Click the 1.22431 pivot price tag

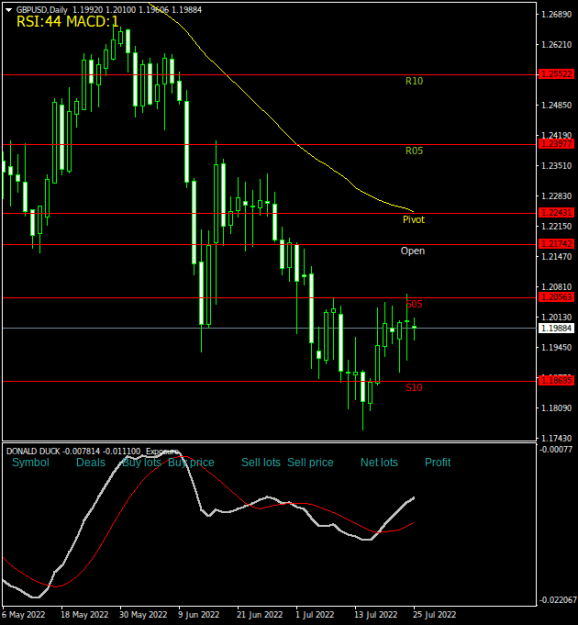556,213
